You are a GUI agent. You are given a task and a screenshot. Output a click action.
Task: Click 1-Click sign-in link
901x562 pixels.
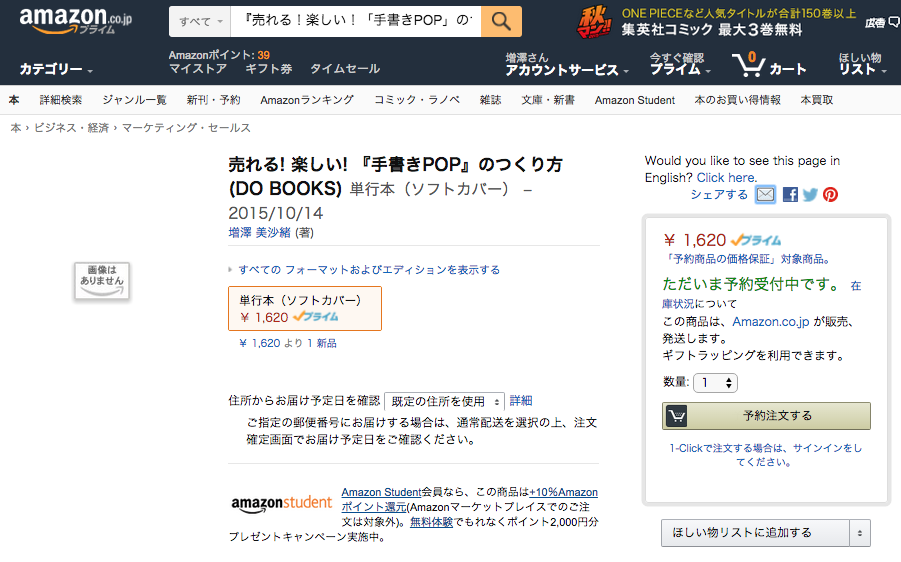click(x=765, y=455)
